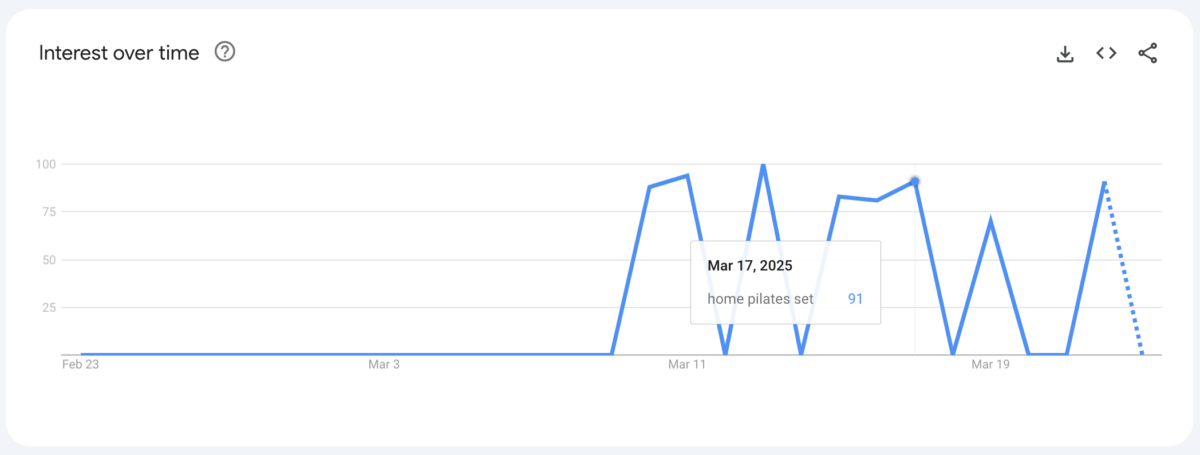Click the 75 y-axis label
This screenshot has width=1200, height=455.
[x=49, y=211]
